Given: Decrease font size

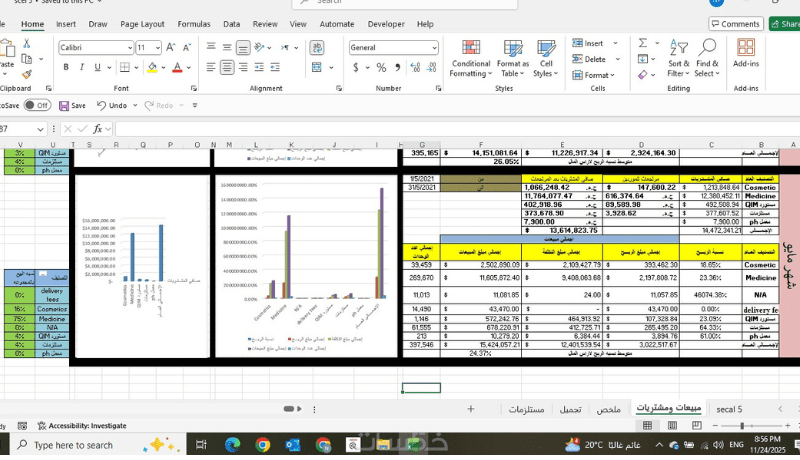Looking at the screenshot, I should (x=187, y=47).
